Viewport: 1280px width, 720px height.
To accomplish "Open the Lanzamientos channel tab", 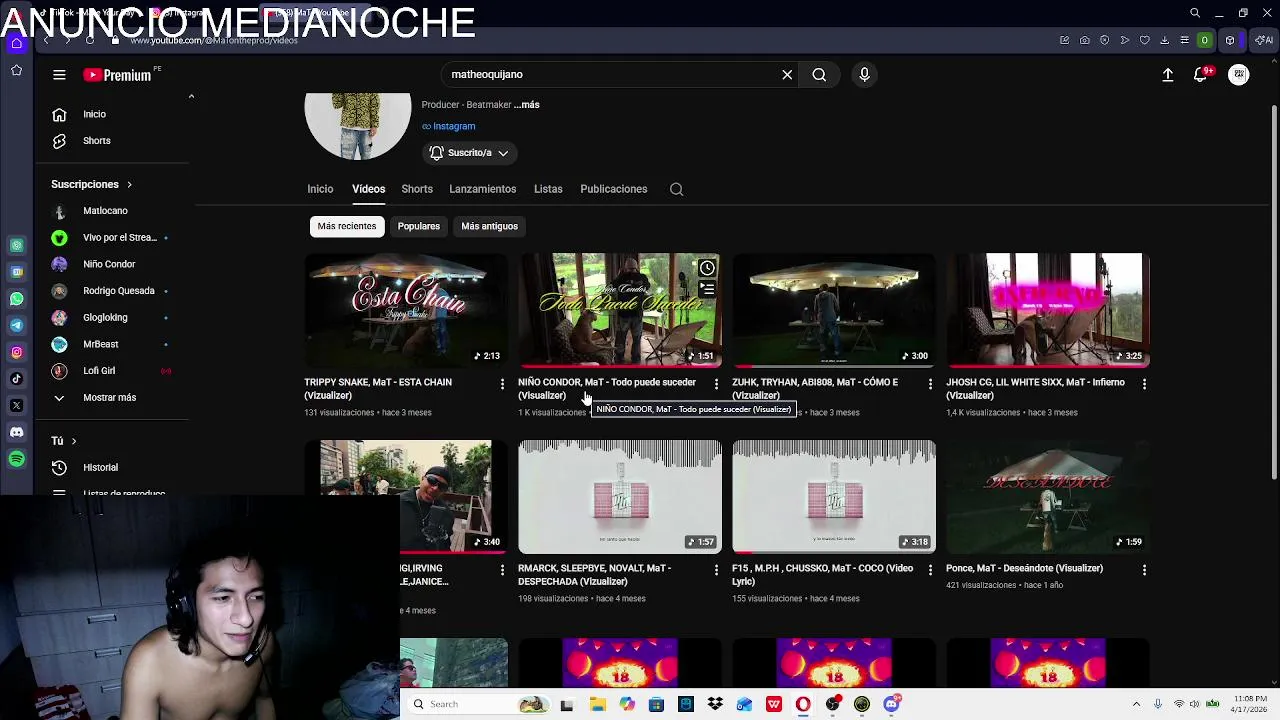I will pyautogui.click(x=482, y=189).
